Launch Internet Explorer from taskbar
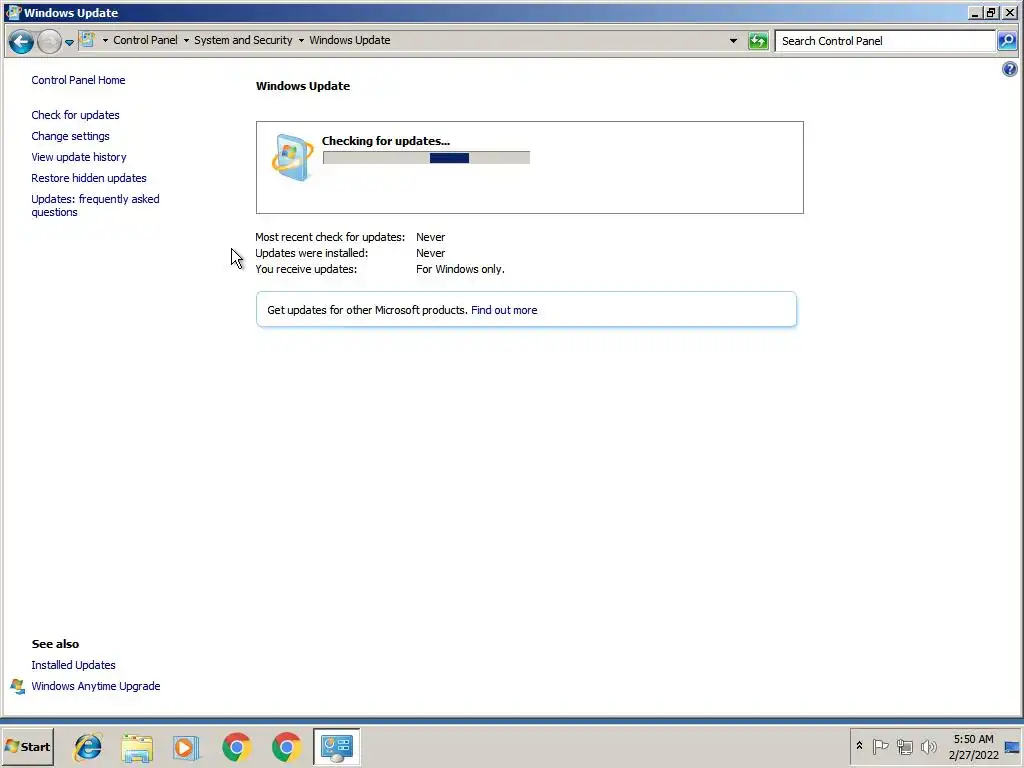The image size is (1024, 768). point(88,747)
